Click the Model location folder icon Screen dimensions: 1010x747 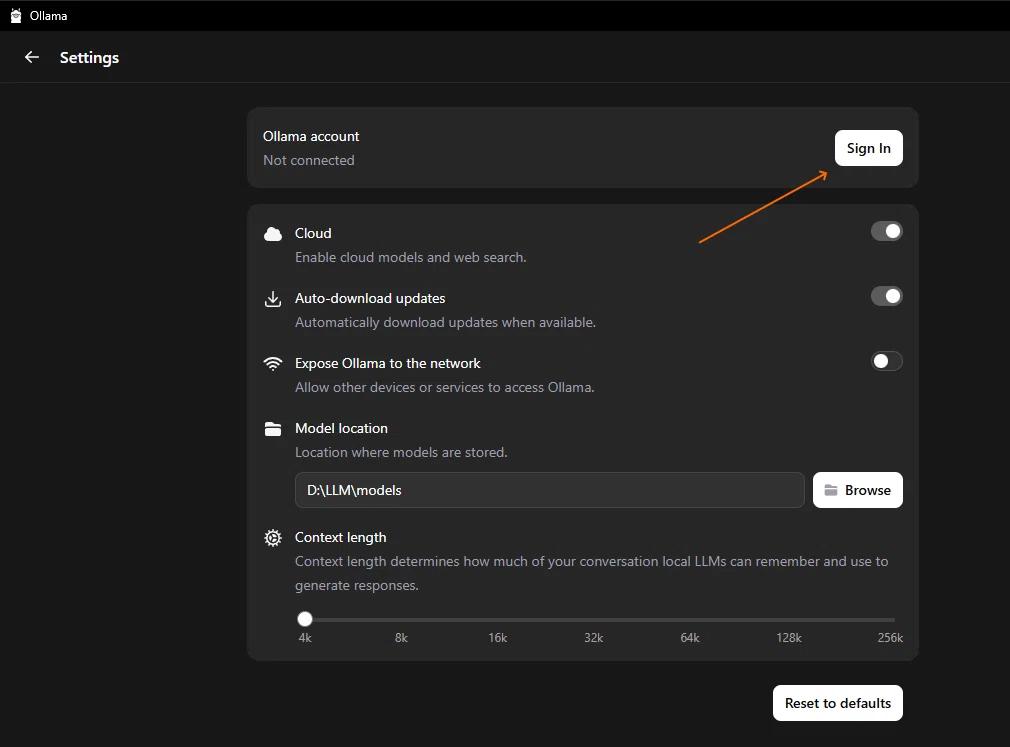coord(273,429)
